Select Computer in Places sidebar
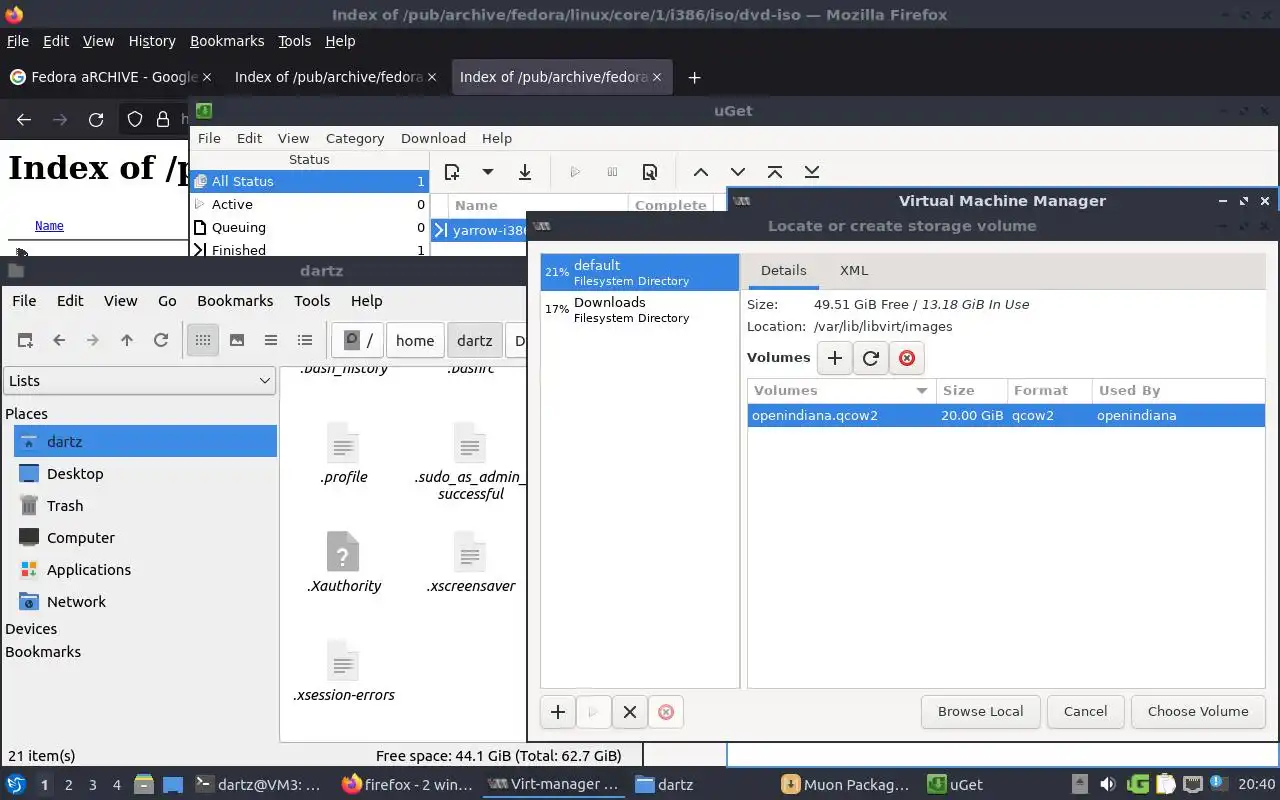 tap(145, 538)
